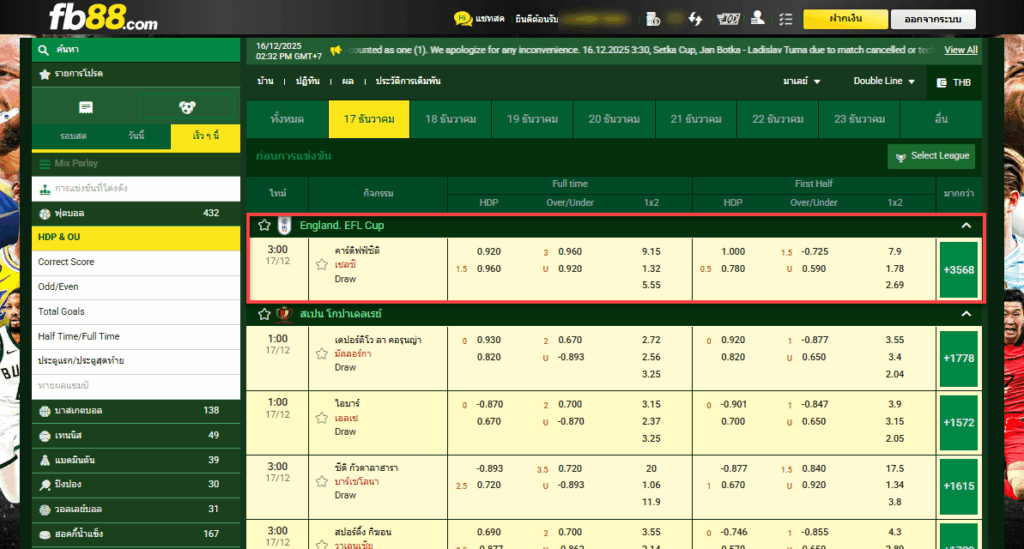The width and height of the screenshot is (1024, 549).
Task: Open the user profile icon in header
Action: pyautogui.click(x=758, y=18)
